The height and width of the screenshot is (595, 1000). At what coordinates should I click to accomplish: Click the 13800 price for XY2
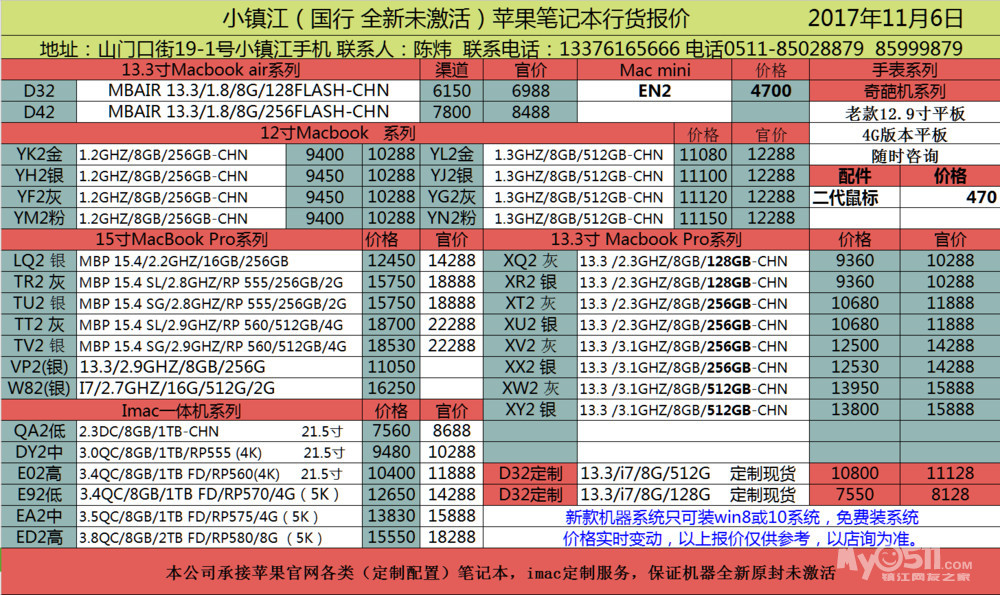tap(855, 409)
